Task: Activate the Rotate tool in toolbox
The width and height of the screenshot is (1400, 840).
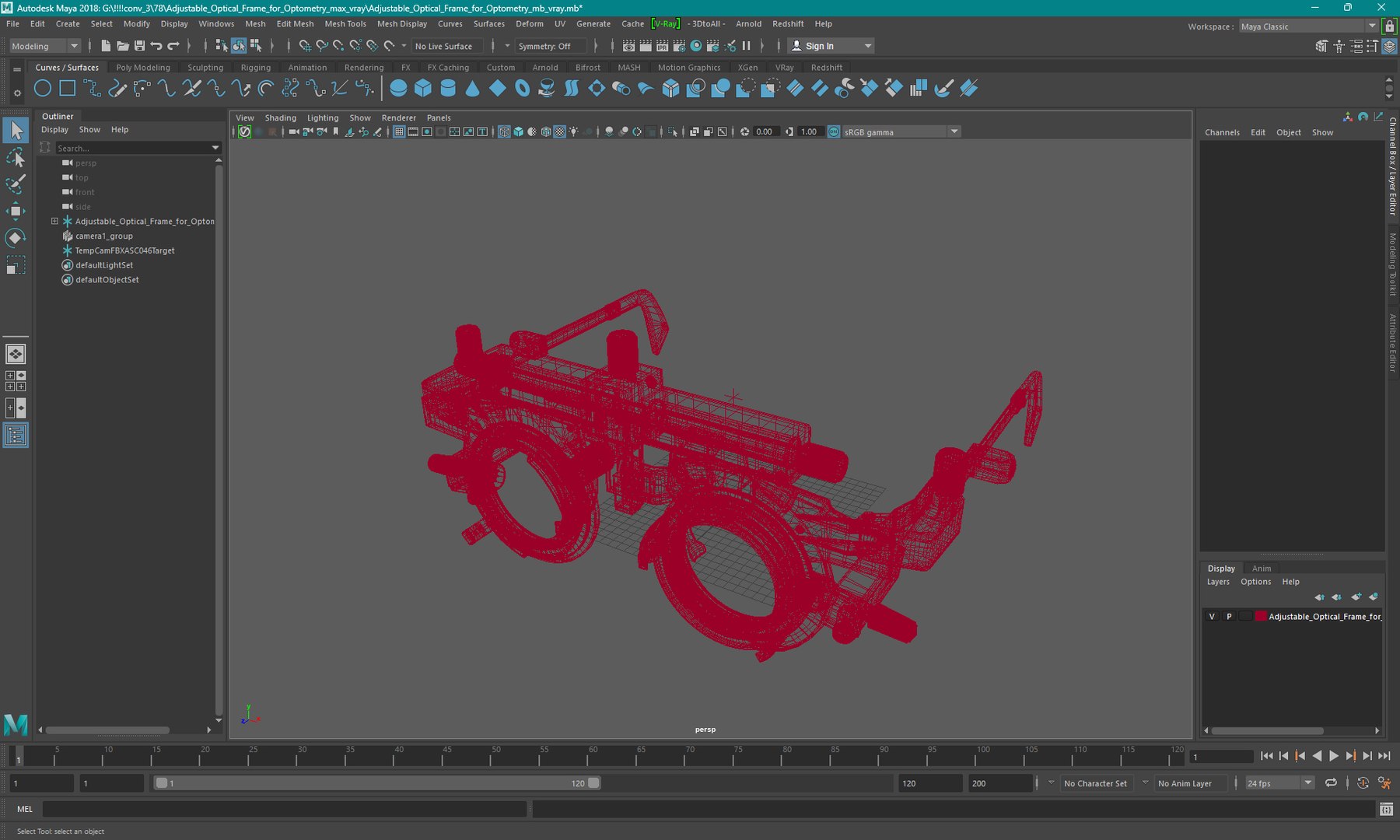Action: [15, 238]
